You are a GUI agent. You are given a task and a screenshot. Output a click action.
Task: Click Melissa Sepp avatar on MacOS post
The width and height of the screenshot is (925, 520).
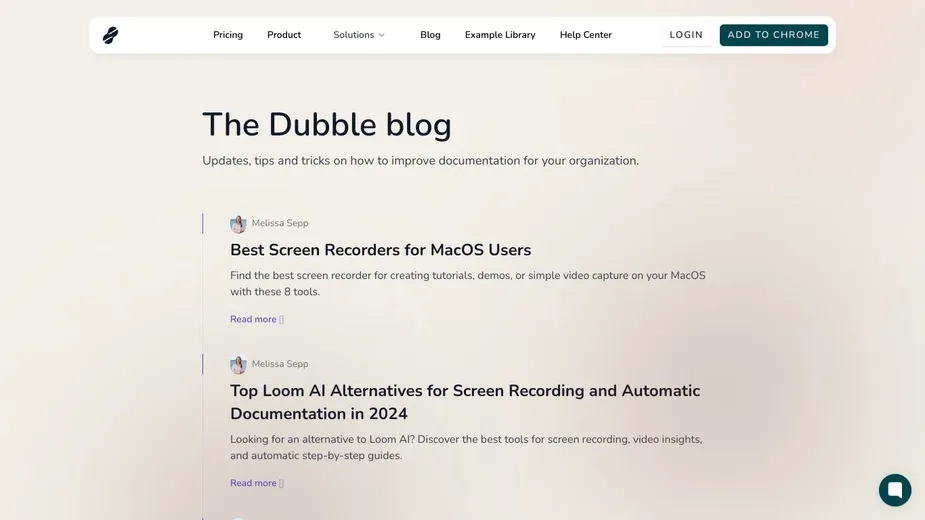[238, 224]
